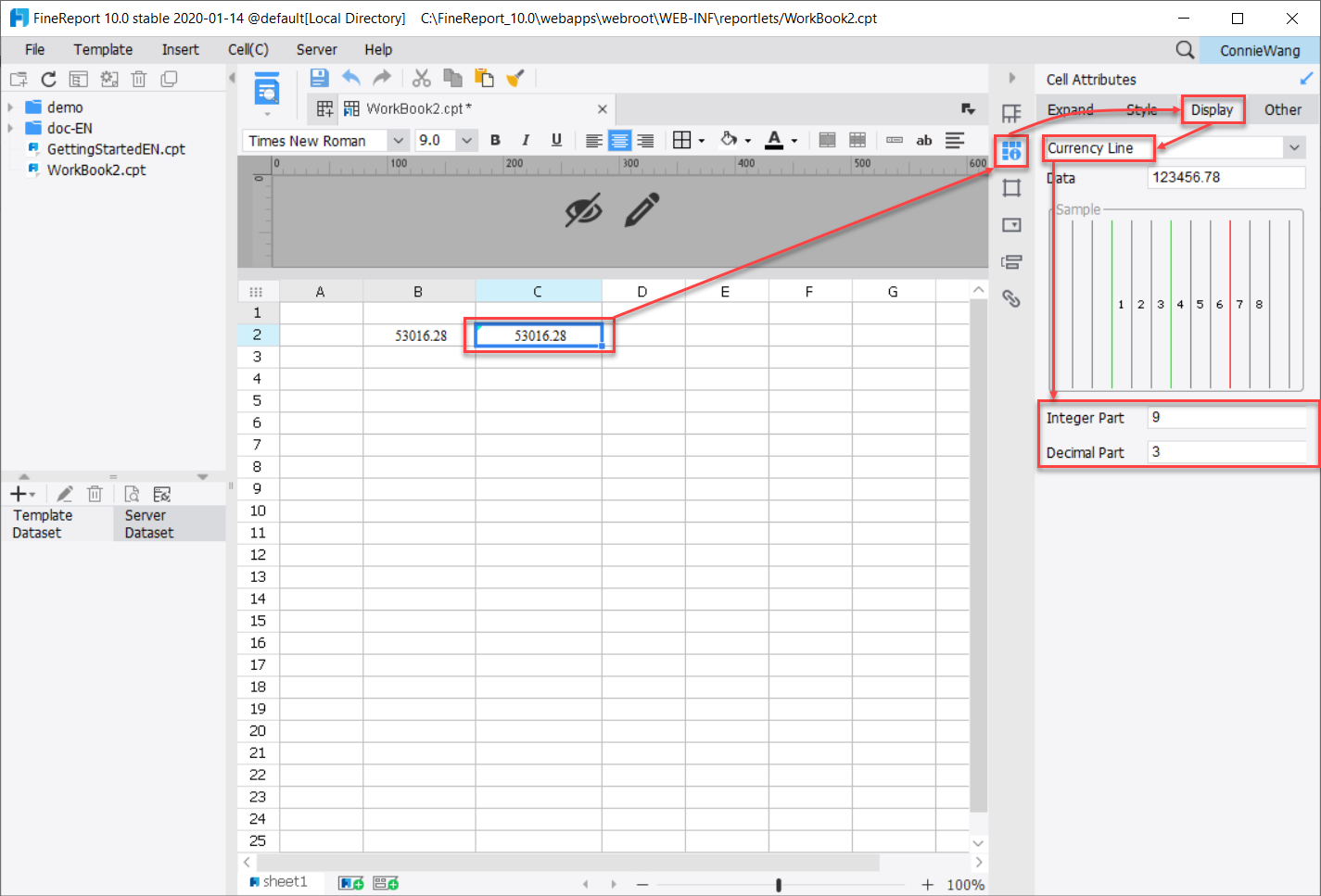Click the Decimal Part input field
Screen dimensions: 1321x896
coord(1227,452)
